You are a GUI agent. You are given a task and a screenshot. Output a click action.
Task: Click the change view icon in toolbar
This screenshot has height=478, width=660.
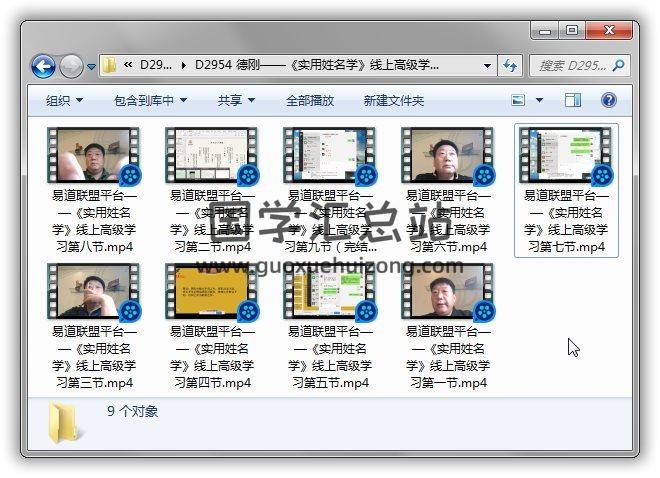point(519,100)
